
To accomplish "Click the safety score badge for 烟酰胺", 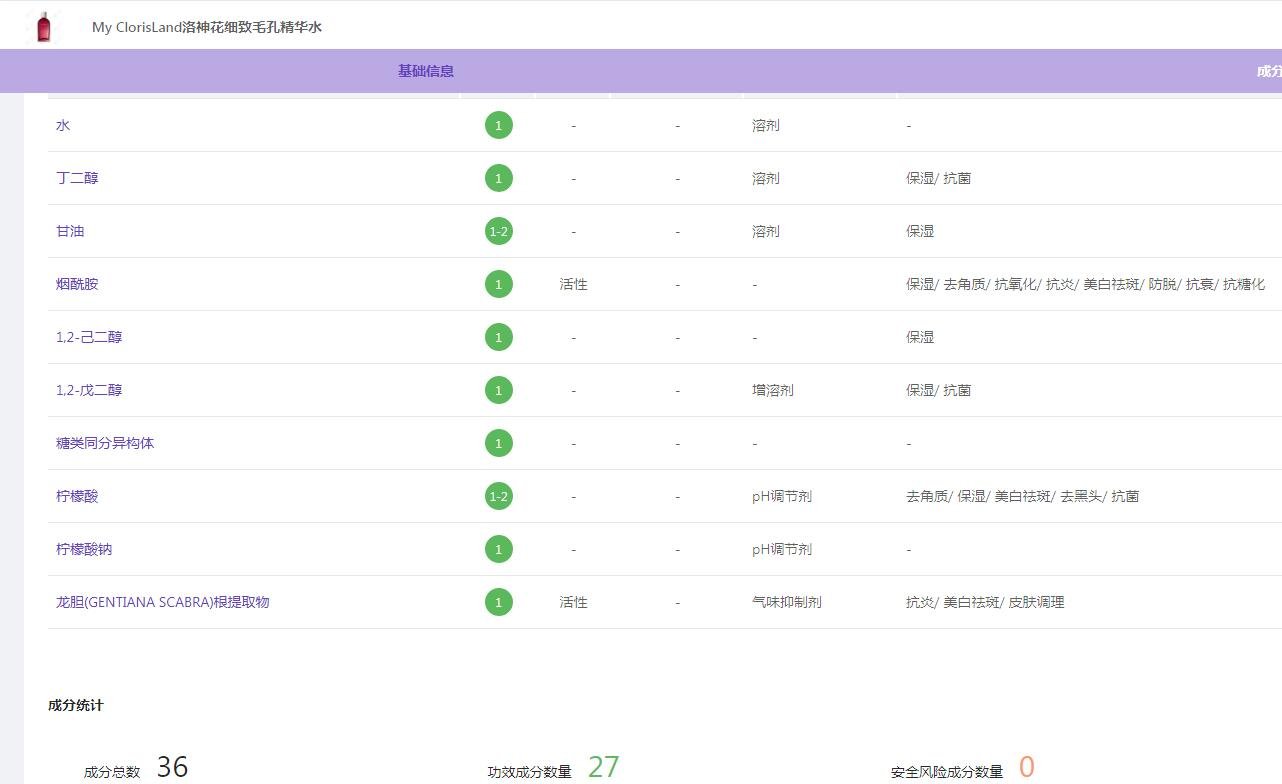I will 498,284.
